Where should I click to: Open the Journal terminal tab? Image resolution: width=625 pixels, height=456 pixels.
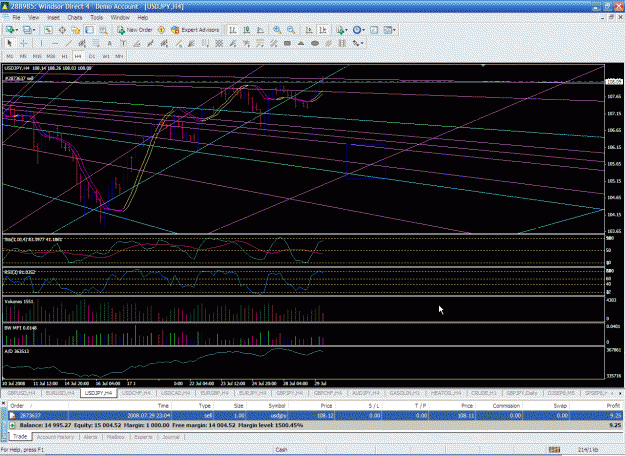[171, 437]
